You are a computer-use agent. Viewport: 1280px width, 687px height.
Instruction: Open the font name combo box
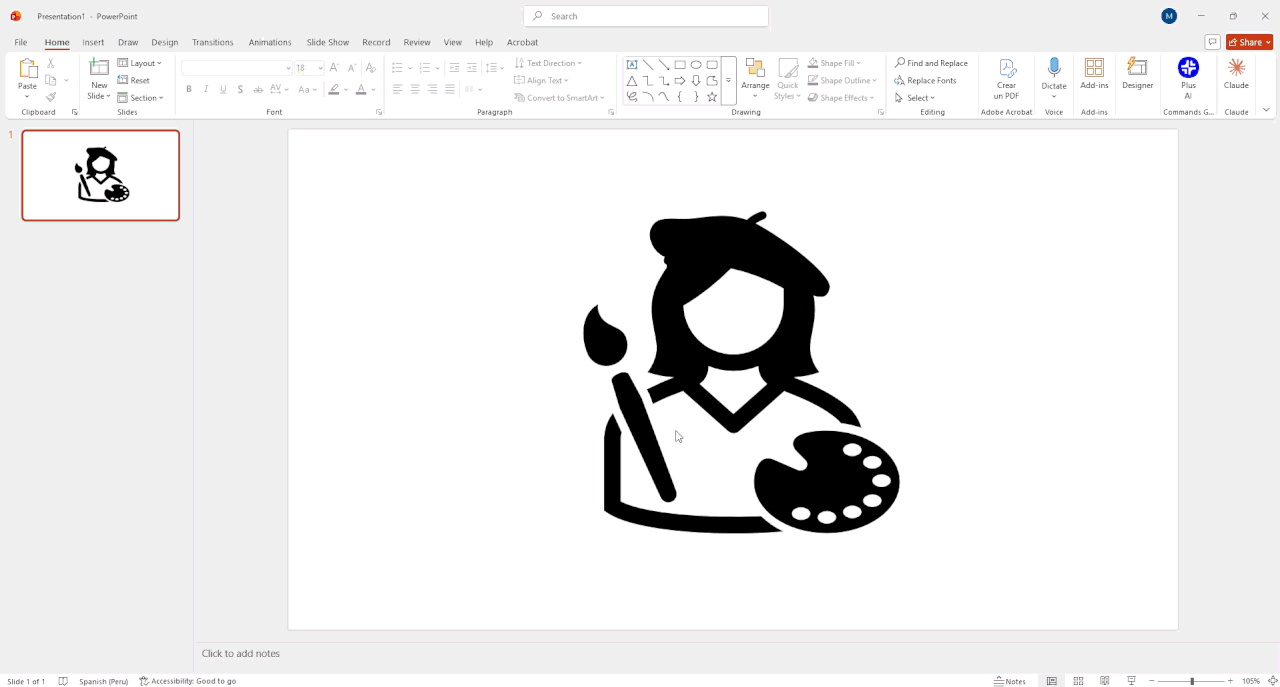pos(237,68)
